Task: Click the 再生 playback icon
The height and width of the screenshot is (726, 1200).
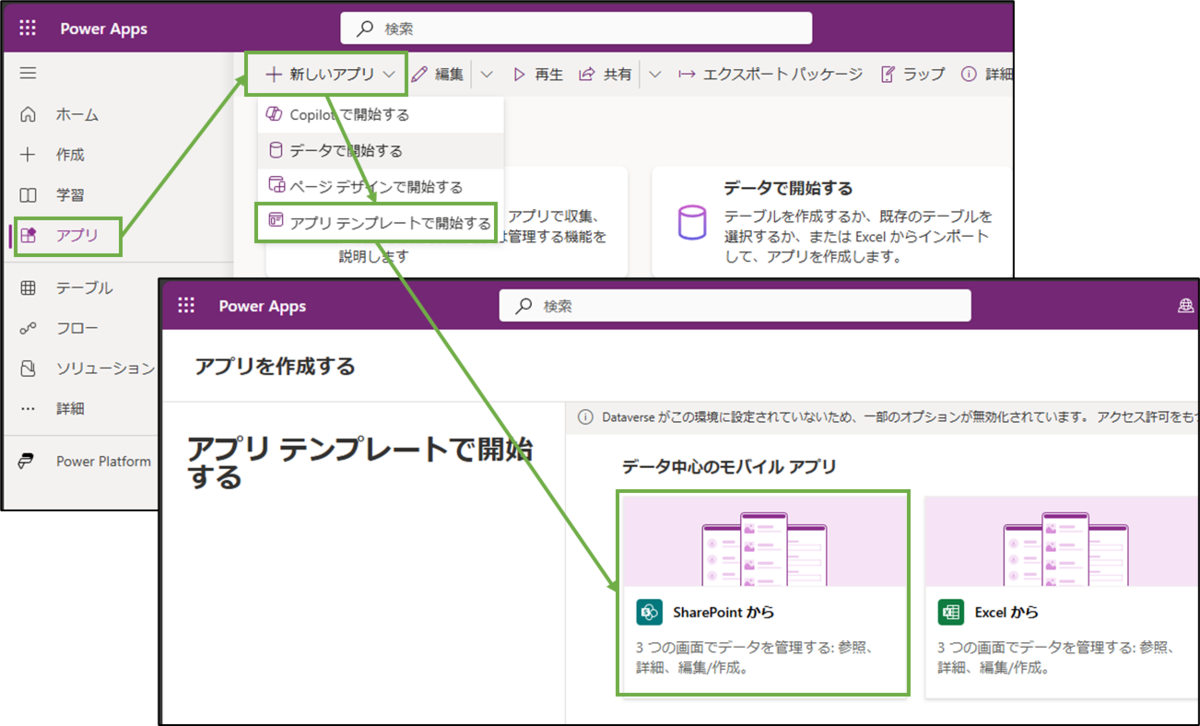Action: [x=520, y=73]
